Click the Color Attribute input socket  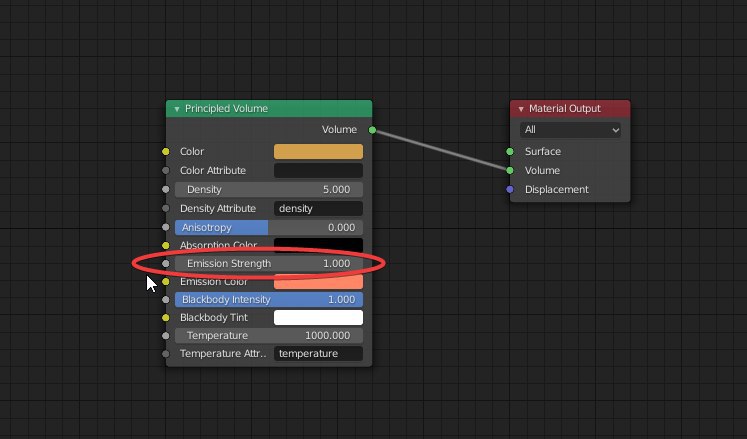click(166, 170)
